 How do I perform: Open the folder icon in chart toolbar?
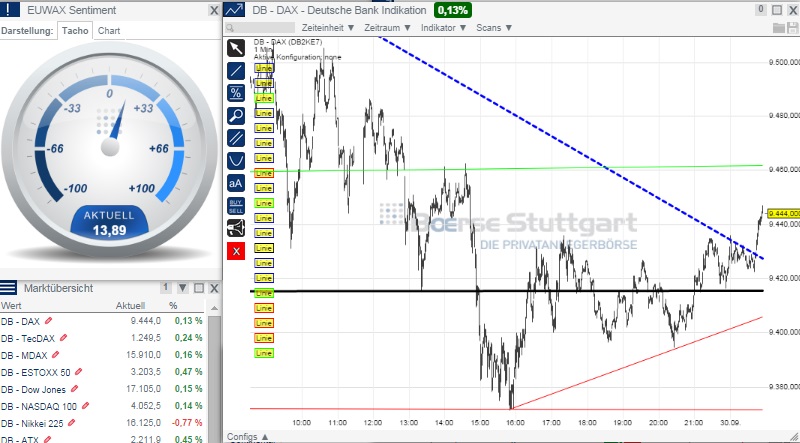[779, 28]
